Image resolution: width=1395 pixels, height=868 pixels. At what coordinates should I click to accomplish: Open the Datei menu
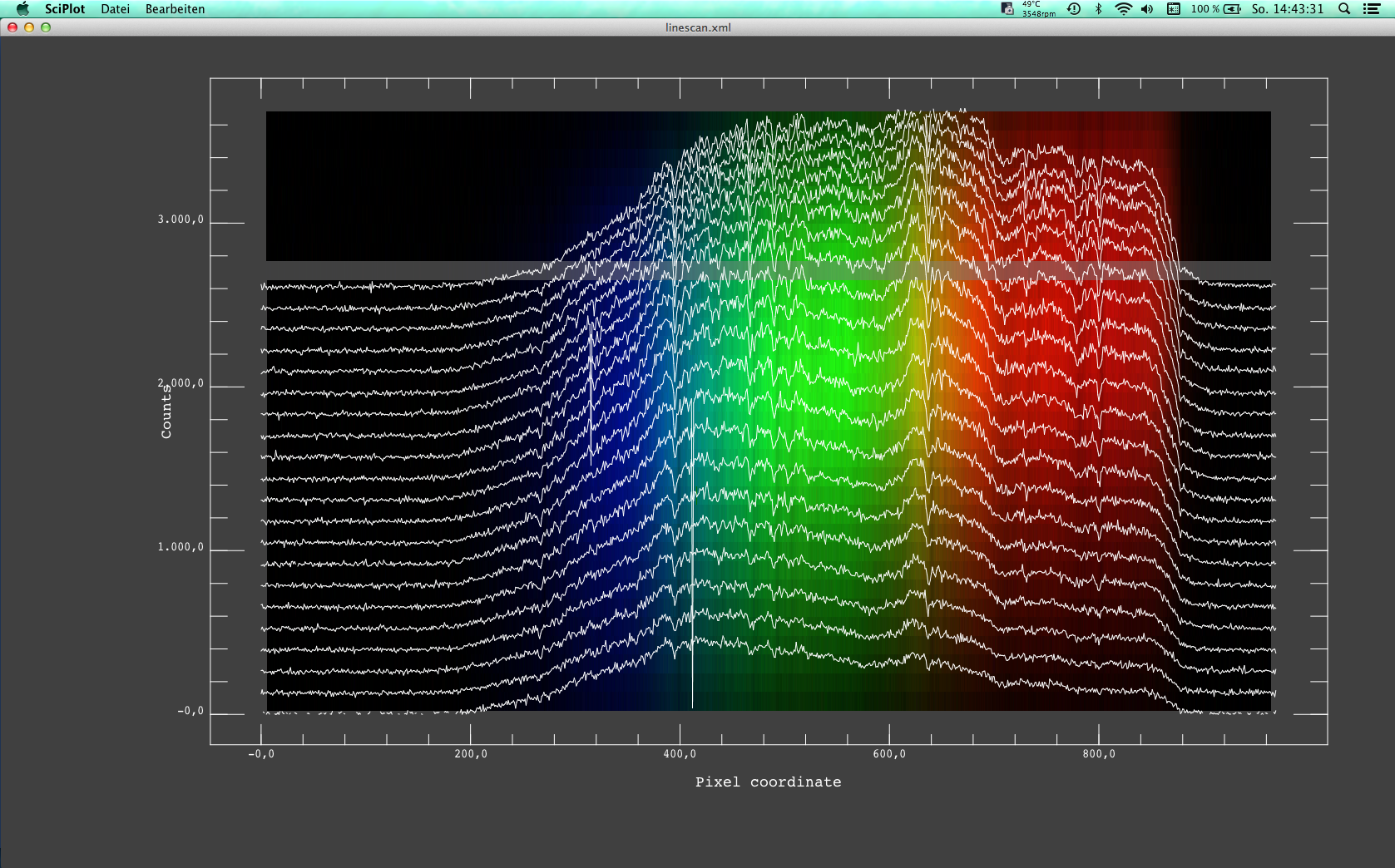[115, 9]
